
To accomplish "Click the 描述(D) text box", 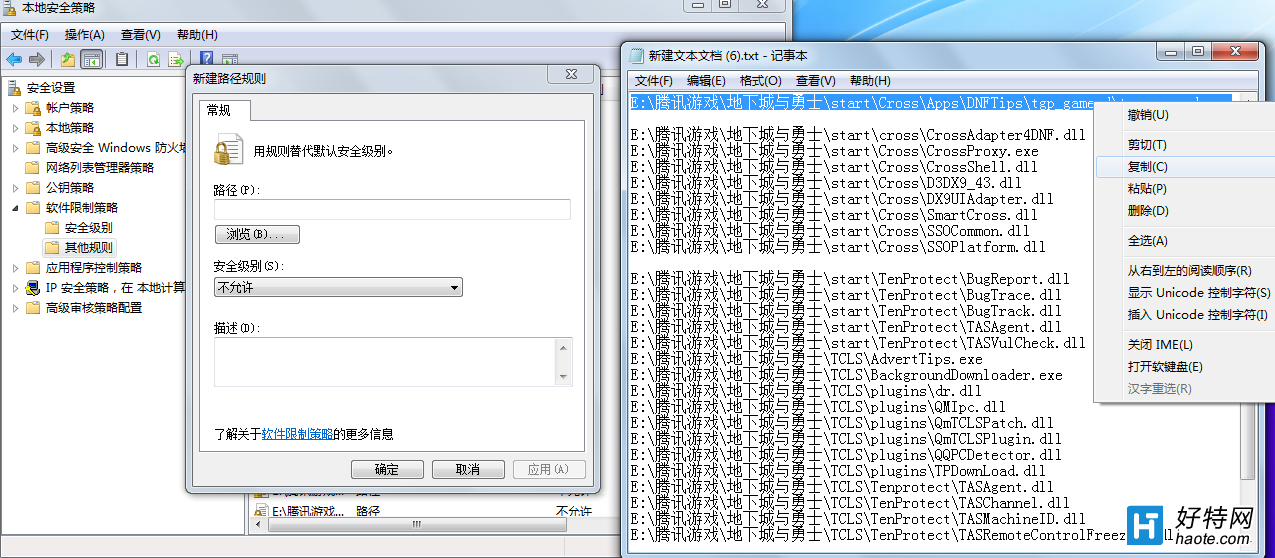I will pos(385,361).
